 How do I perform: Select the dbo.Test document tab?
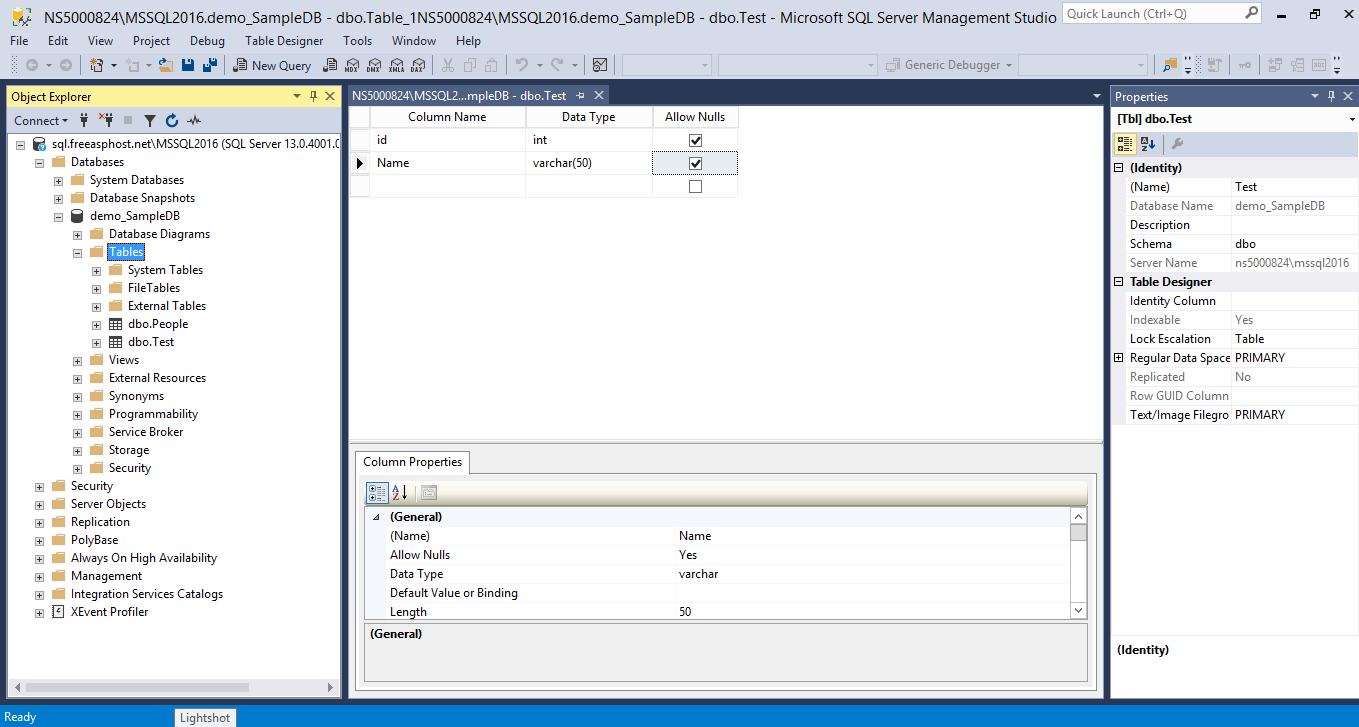[460, 96]
